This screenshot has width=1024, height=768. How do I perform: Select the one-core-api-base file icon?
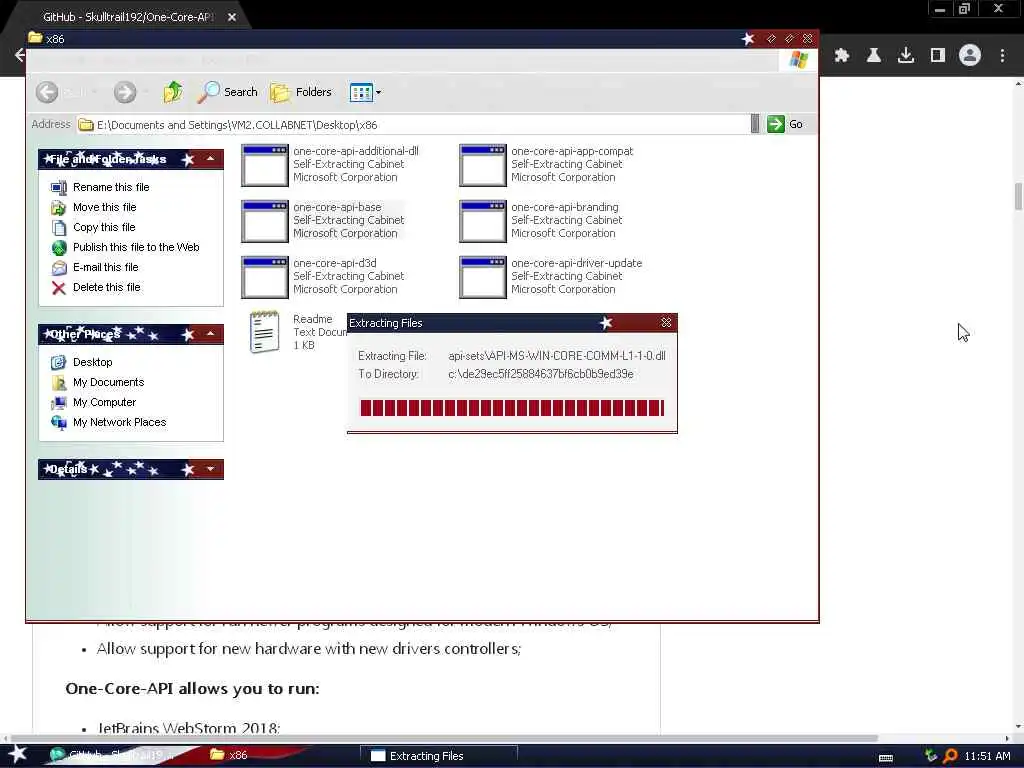(x=264, y=221)
